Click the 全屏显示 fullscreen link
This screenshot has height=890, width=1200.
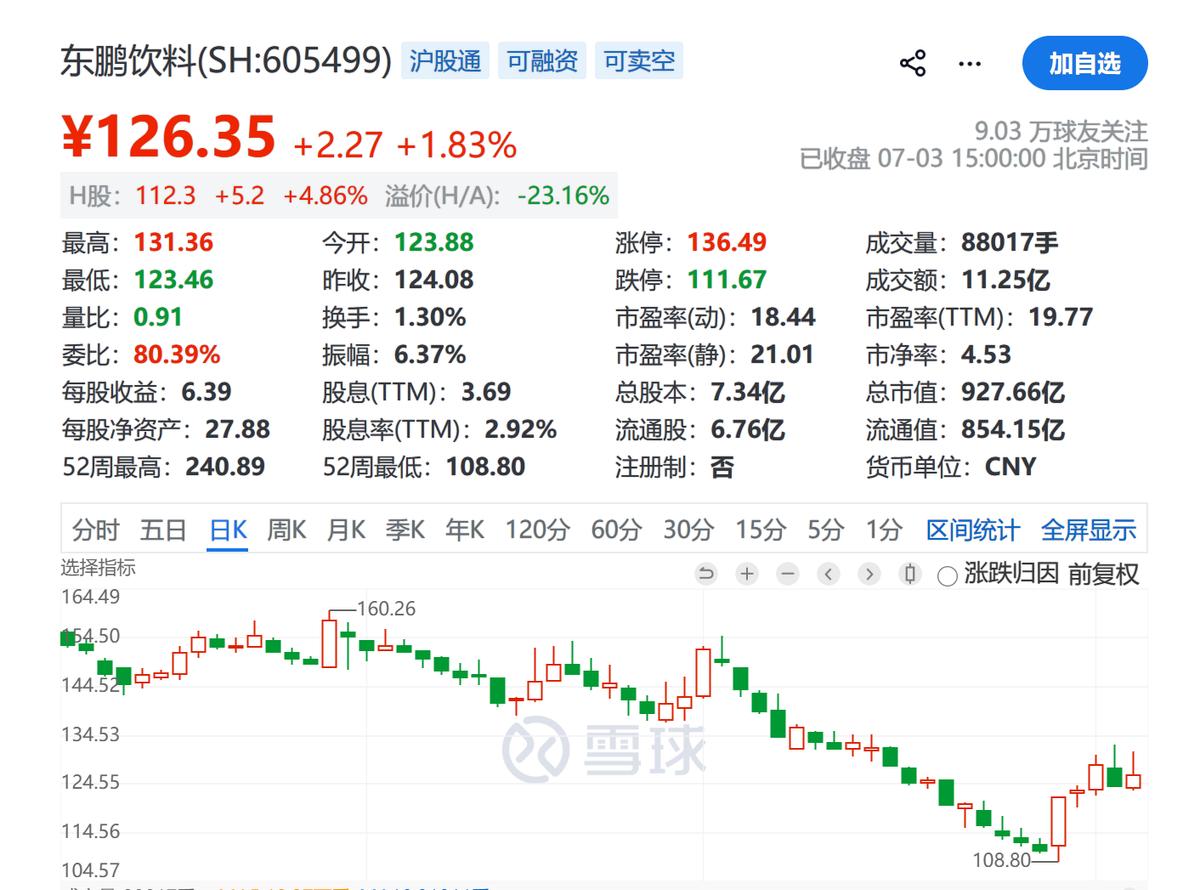(x=1088, y=529)
